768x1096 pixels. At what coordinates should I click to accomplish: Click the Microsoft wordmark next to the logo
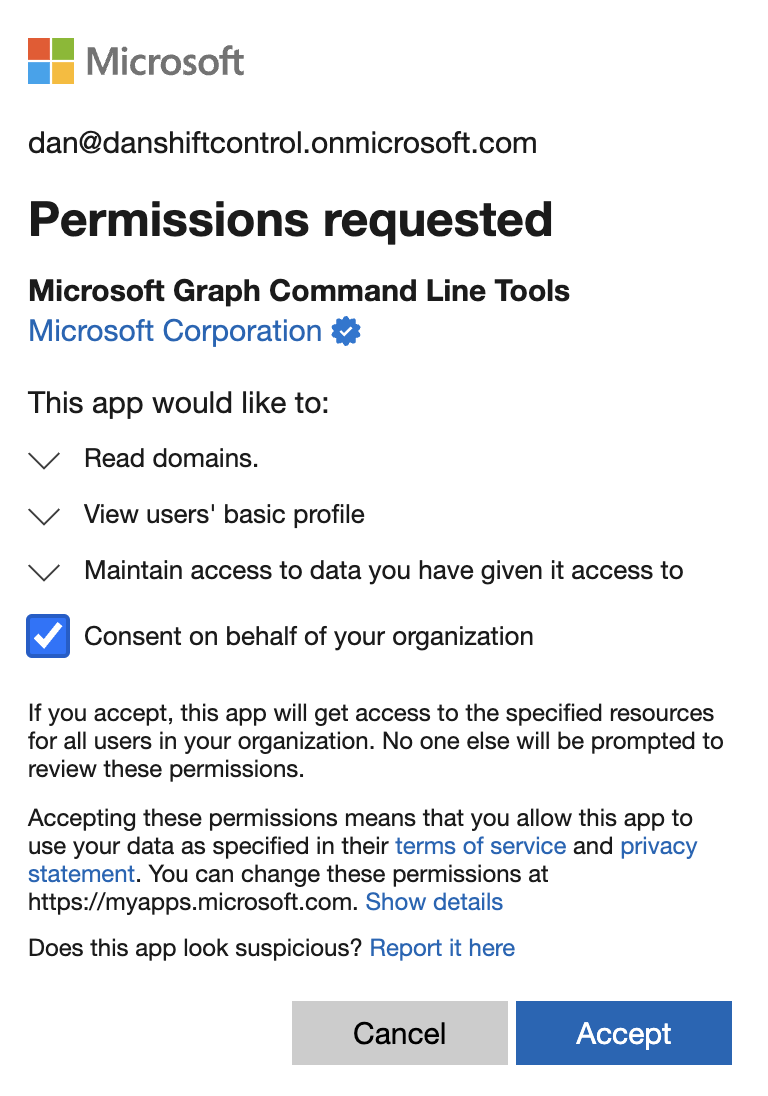coord(163,60)
